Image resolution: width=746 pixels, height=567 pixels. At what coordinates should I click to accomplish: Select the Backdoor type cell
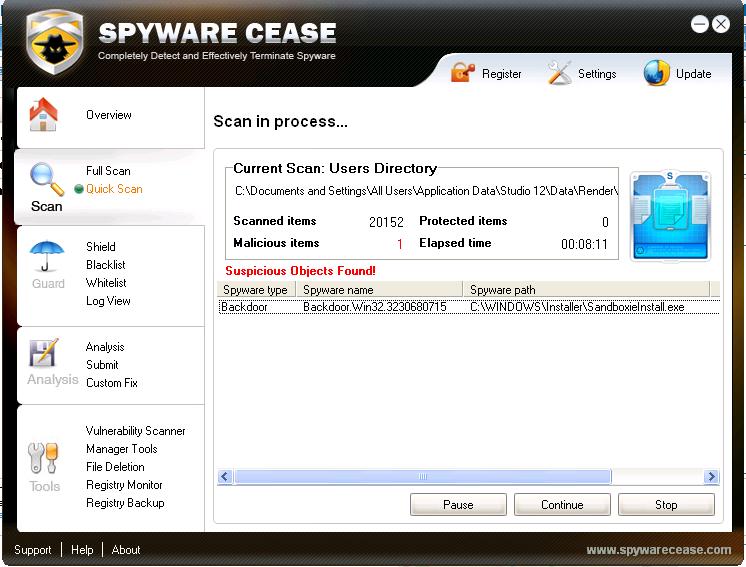point(244,307)
